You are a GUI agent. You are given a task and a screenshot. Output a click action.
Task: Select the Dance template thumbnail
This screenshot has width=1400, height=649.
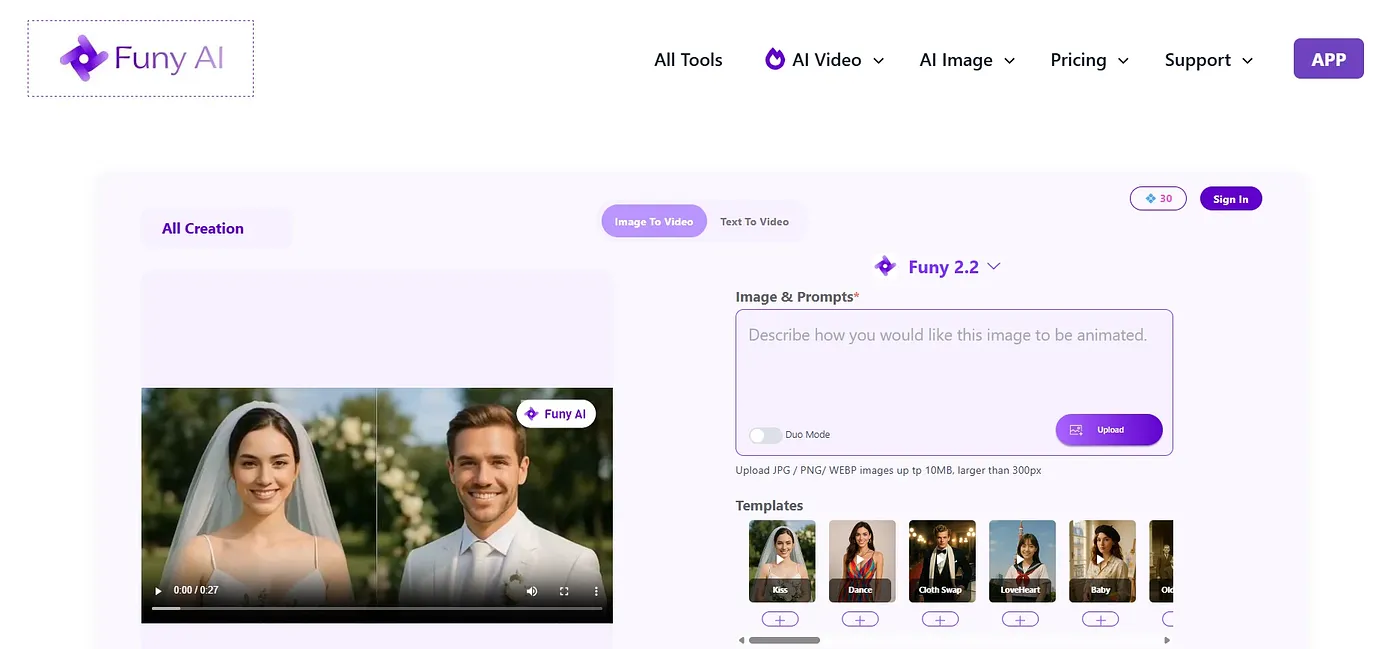coord(862,561)
